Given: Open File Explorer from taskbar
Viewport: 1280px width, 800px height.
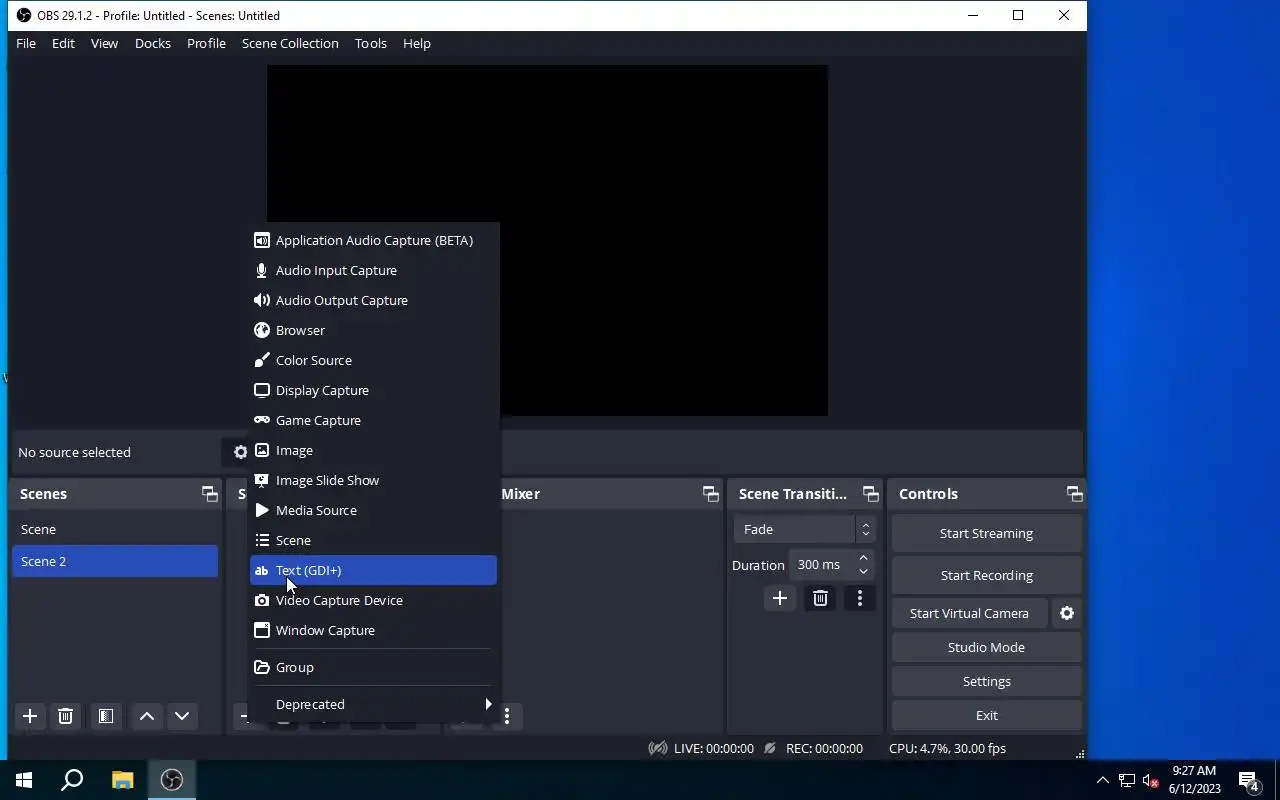Looking at the screenshot, I should click(122, 780).
